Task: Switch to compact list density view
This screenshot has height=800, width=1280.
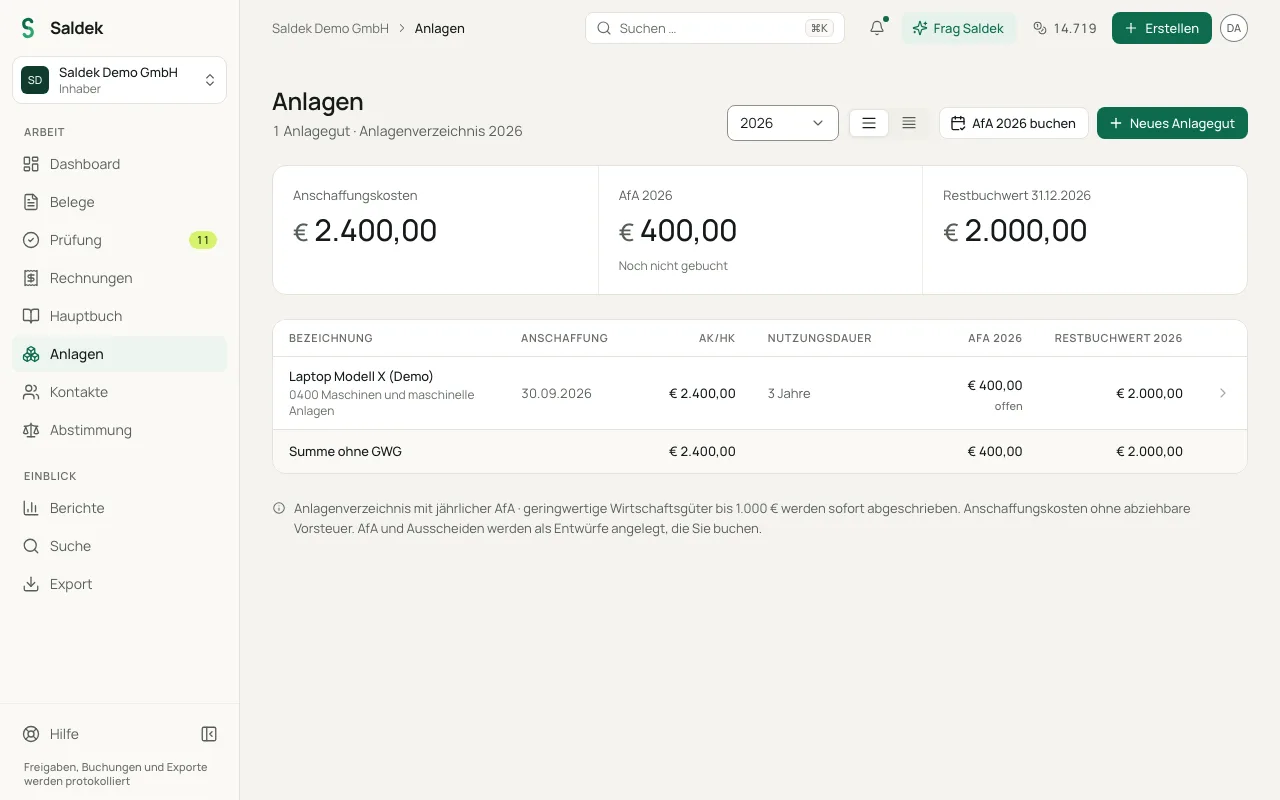Action: click(x=909, y=123)
